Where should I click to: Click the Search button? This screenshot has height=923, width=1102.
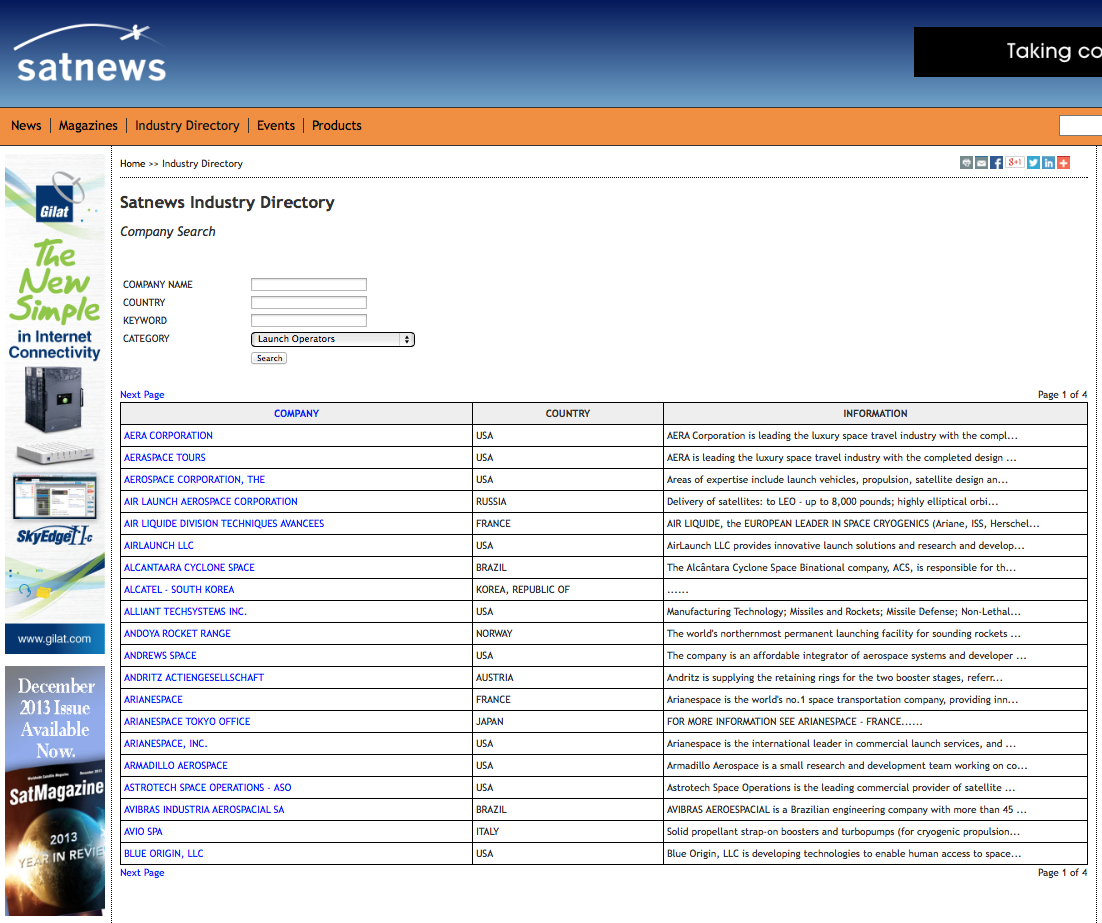269,359
